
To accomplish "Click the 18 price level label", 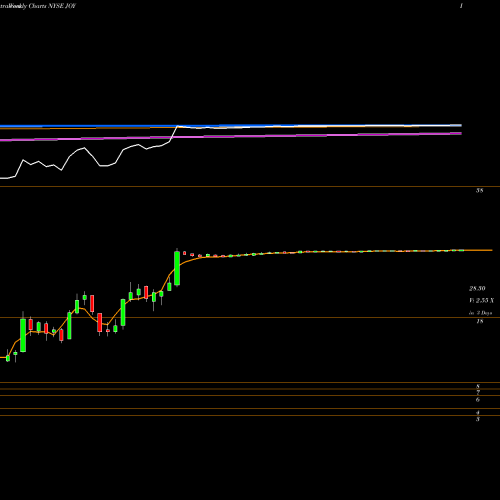I will tap(480, 321).
